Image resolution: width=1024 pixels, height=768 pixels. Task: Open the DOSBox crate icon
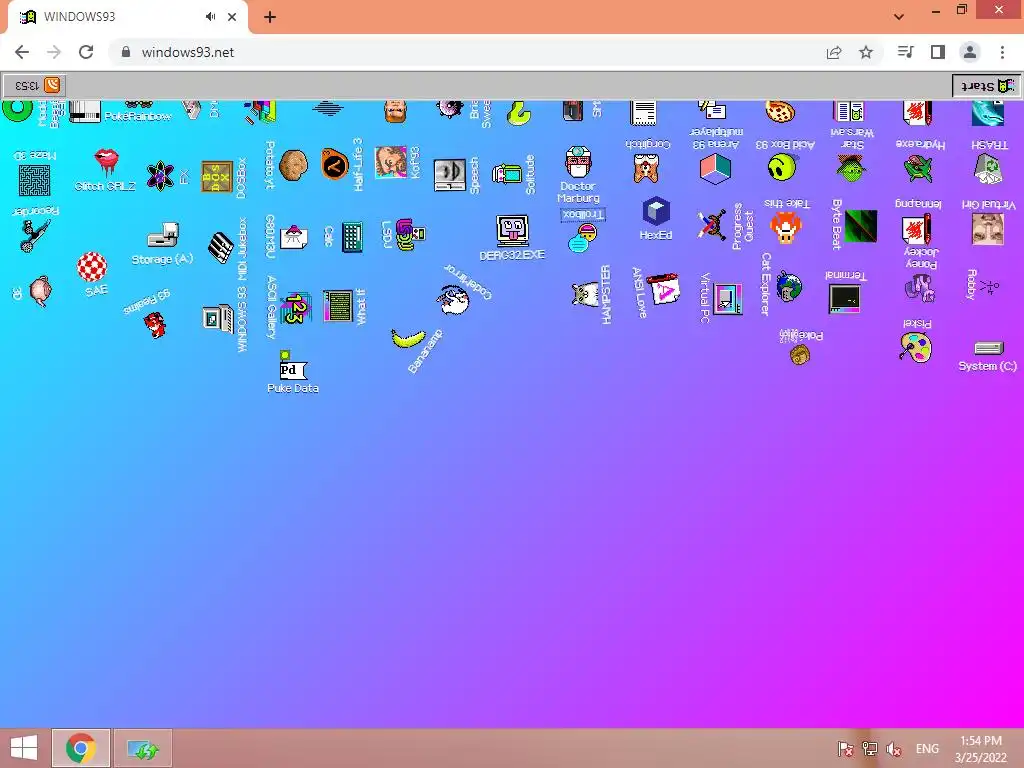tap(217, 177)
